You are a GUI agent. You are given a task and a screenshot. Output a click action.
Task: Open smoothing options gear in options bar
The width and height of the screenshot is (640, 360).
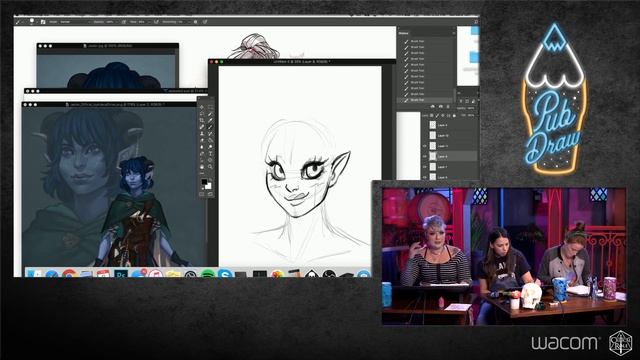click(196, 21)
